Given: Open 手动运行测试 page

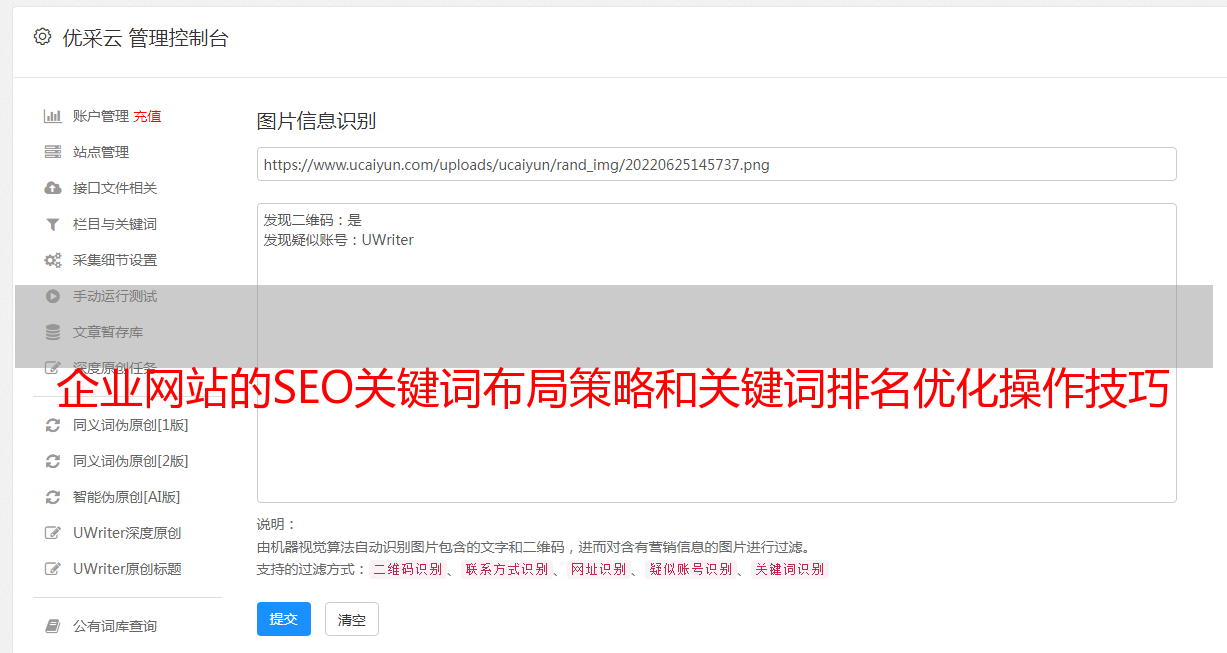Looking at the screenshot, I should [x=115, y=296].
